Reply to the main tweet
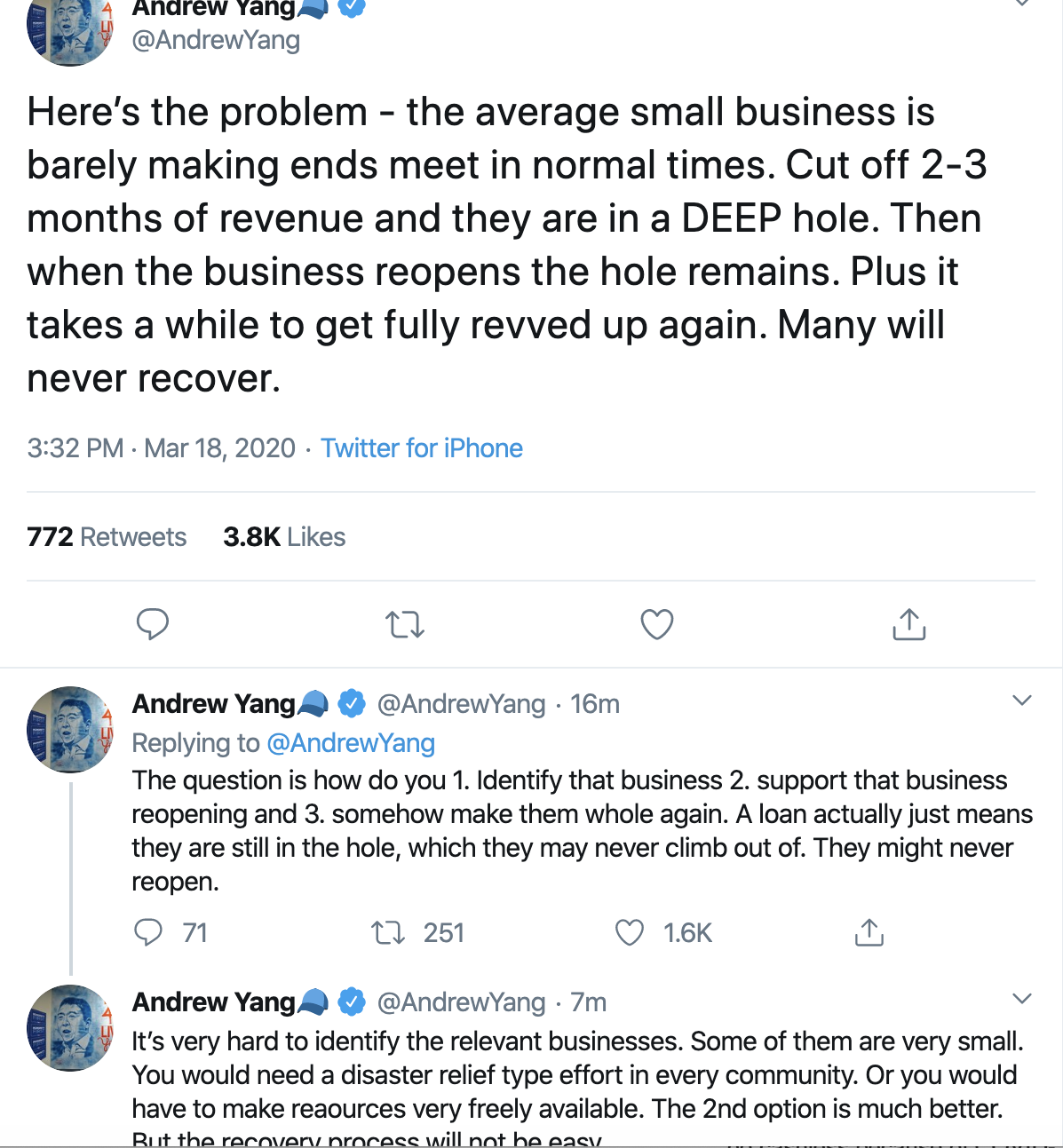The height and width of the screenshot is (1148, 1063). (x=153, y=624)
